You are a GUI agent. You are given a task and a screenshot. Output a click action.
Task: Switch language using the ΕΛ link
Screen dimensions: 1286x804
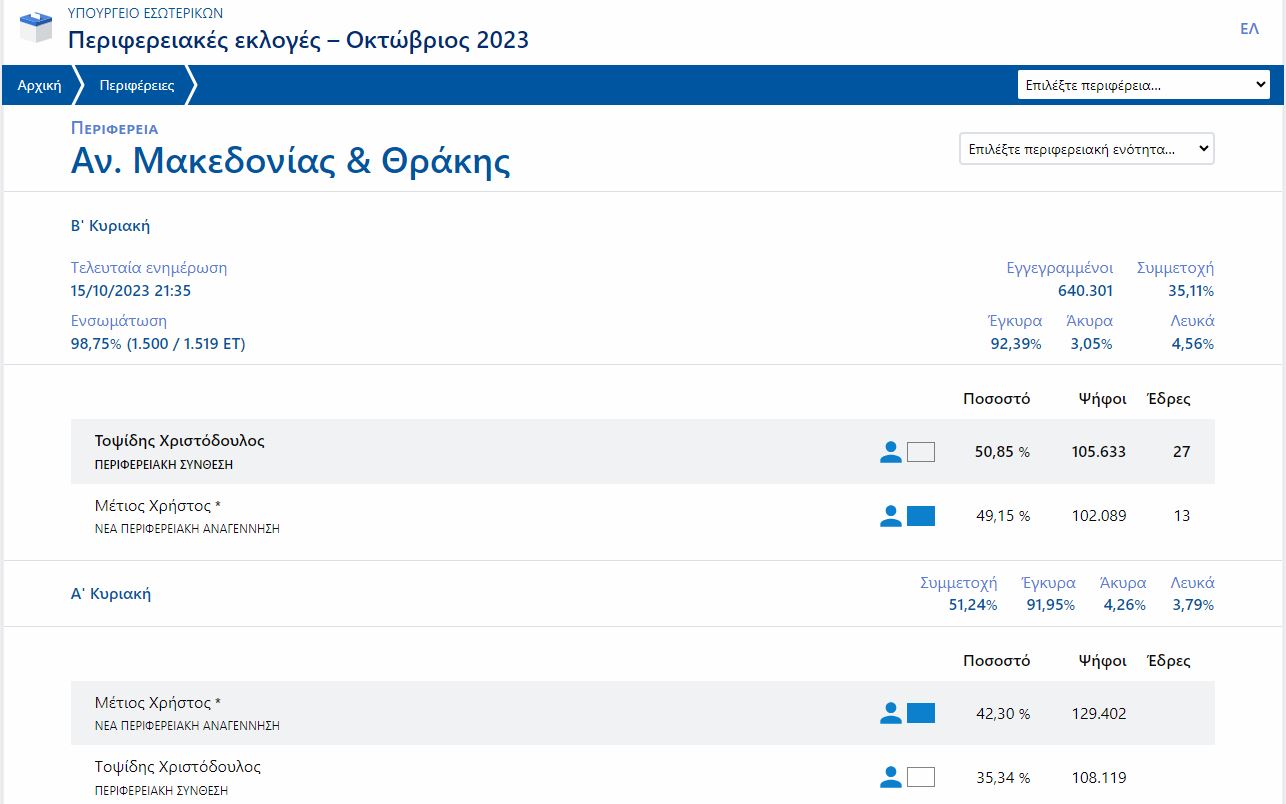coord(1249,29)
